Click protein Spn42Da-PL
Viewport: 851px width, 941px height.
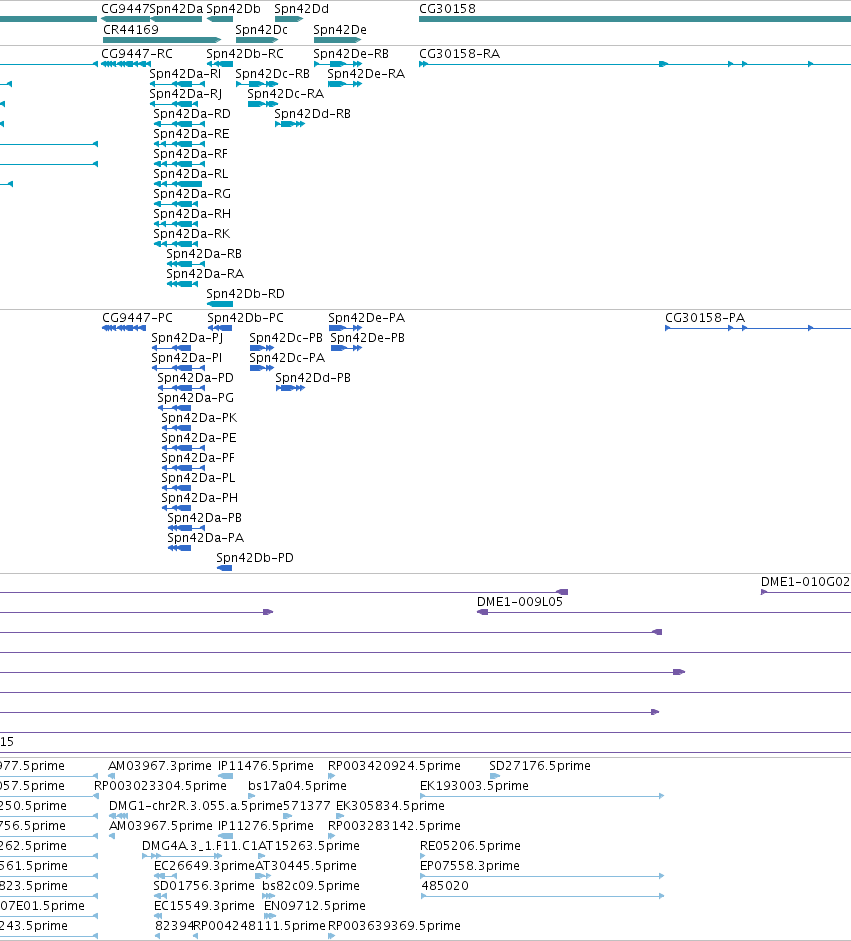coord(198,478)
